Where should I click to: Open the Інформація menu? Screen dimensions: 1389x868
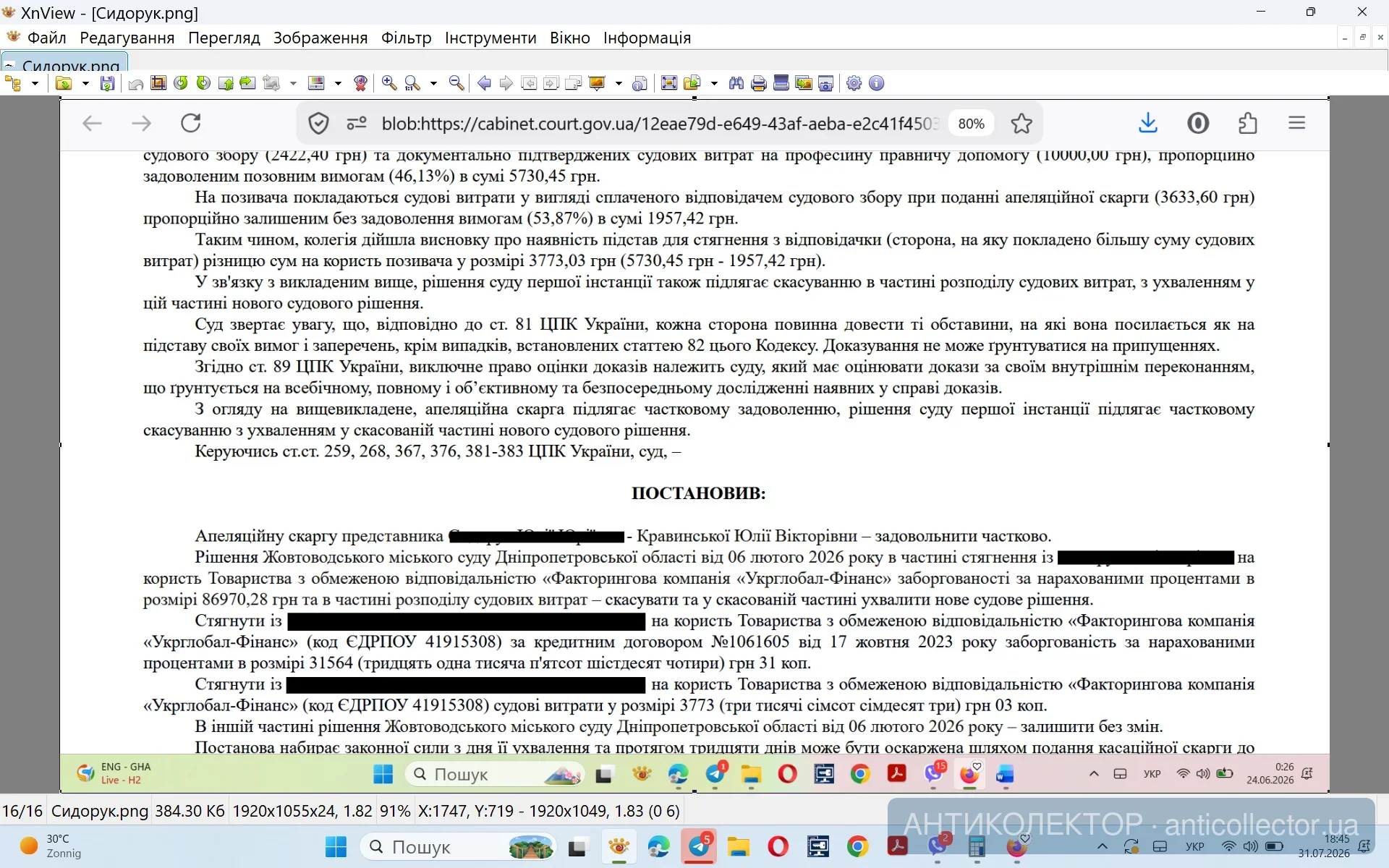[x=647, y=38]
